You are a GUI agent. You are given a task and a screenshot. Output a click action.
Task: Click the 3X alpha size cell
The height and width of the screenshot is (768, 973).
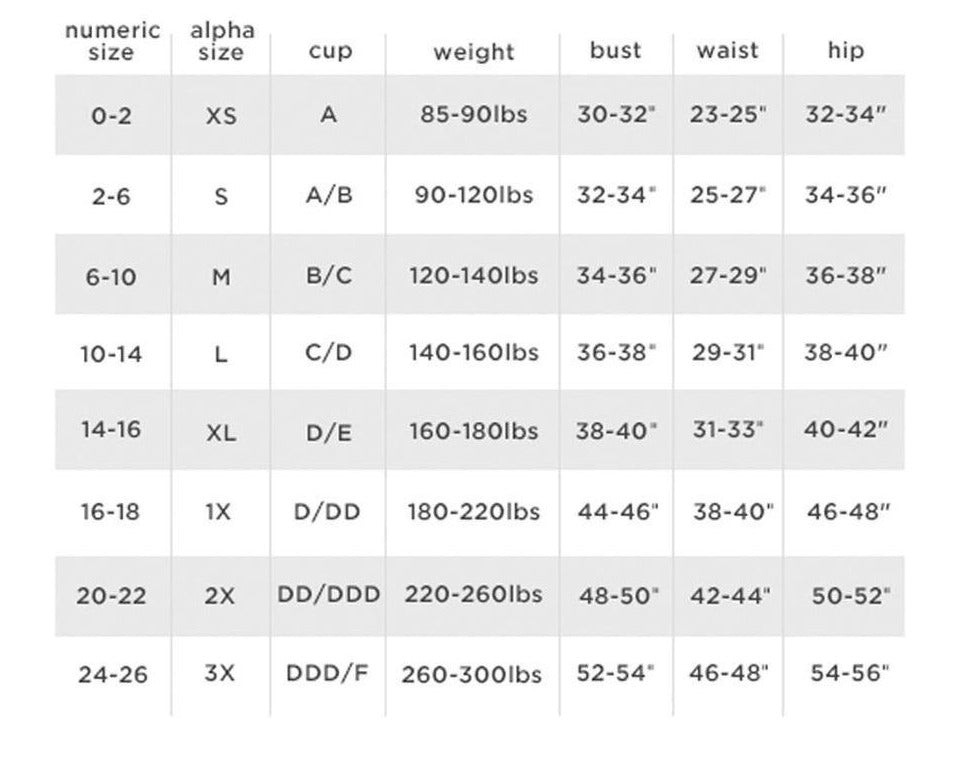pos(220,672)
